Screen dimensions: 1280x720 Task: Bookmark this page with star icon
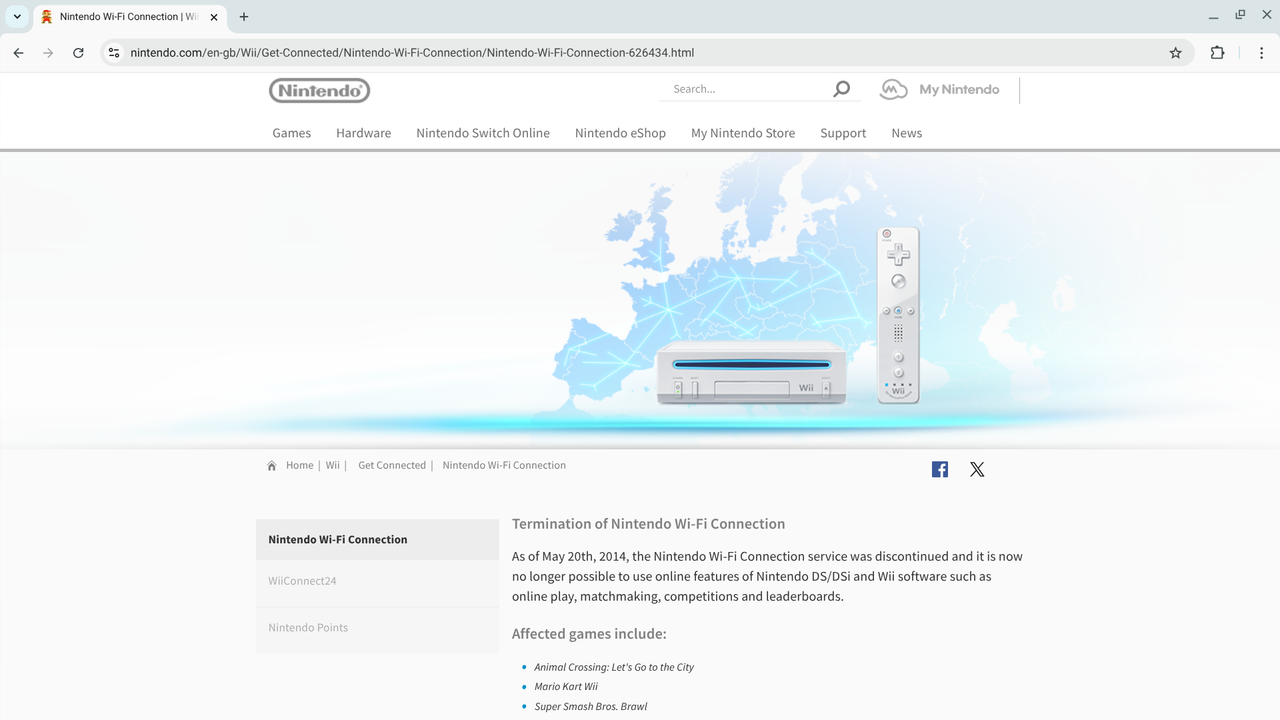pos(1176,53)
